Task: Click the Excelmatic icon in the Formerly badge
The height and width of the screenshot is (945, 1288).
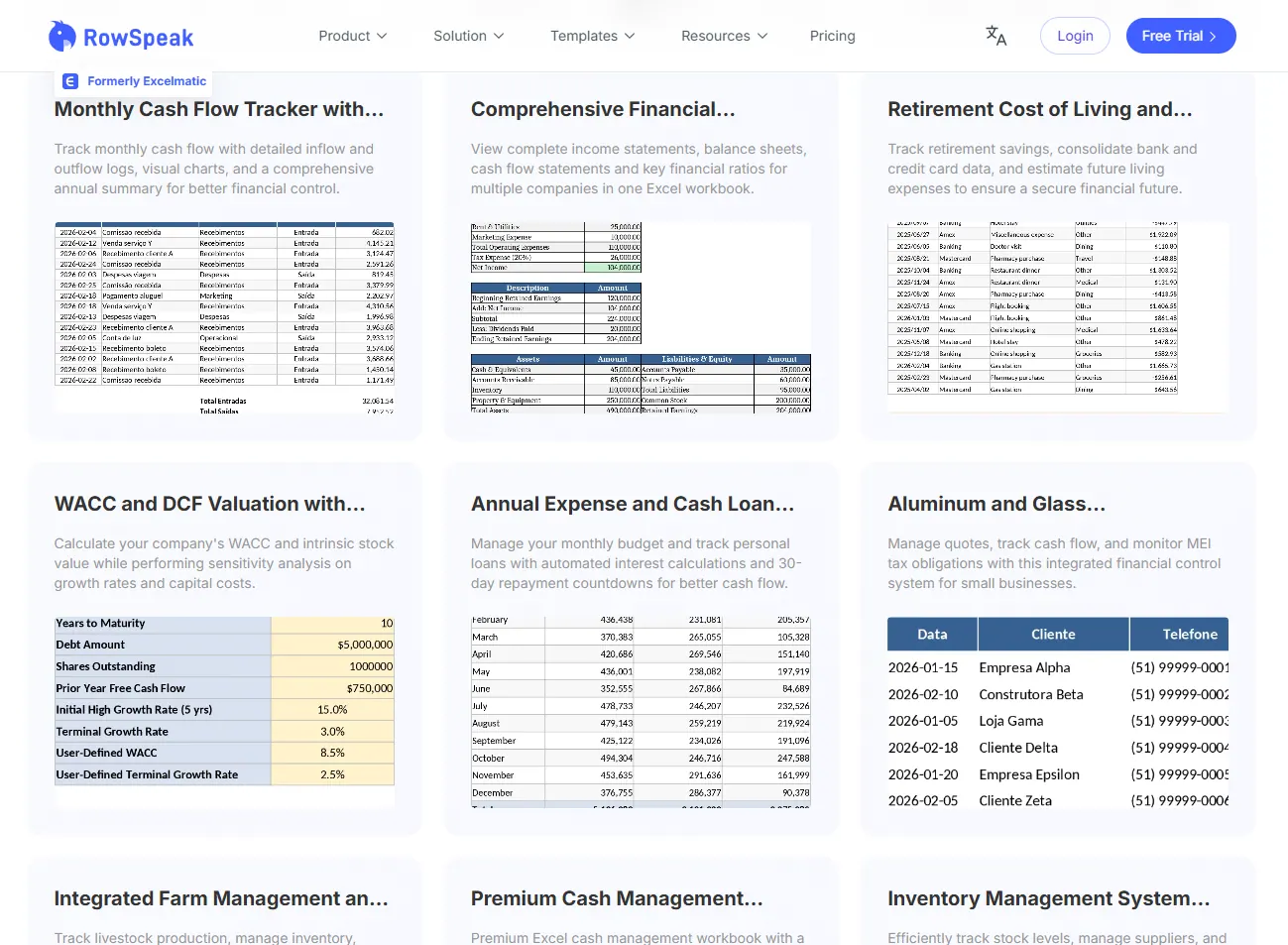Action: [x=70, y=81]
